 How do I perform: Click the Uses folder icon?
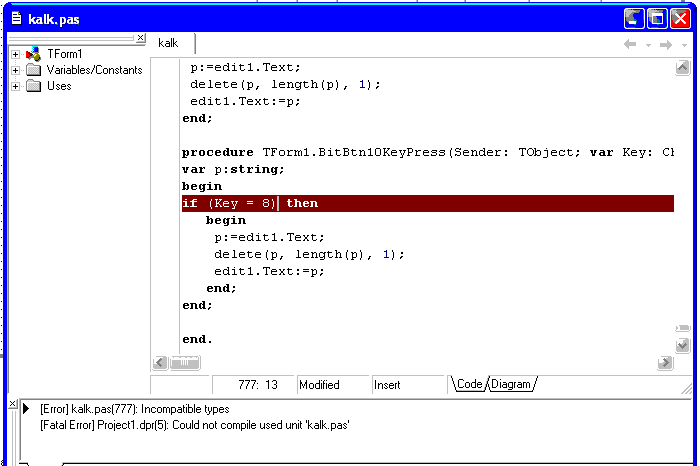click(x=33, y=86)
